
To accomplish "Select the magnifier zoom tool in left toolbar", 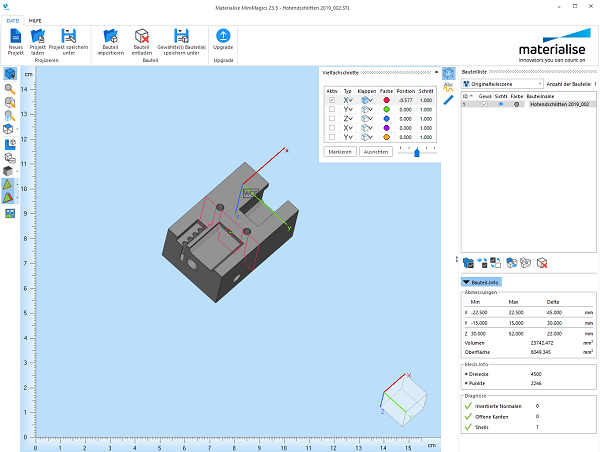I will tap(10, 89).
